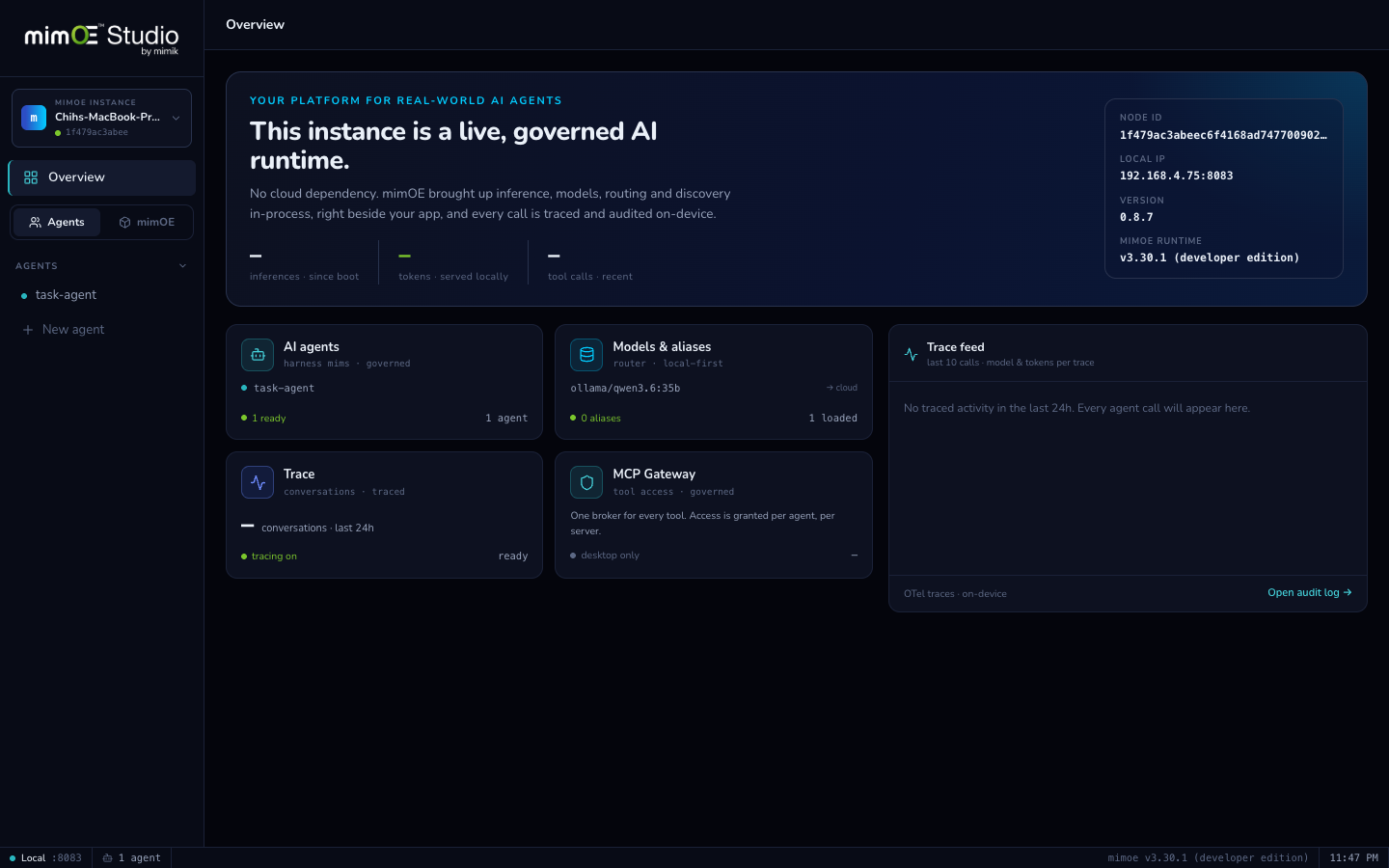Viewport: 1389px width, 868px height.
Task: Click the Trace card pulse icon
Action: coord(258,482)
